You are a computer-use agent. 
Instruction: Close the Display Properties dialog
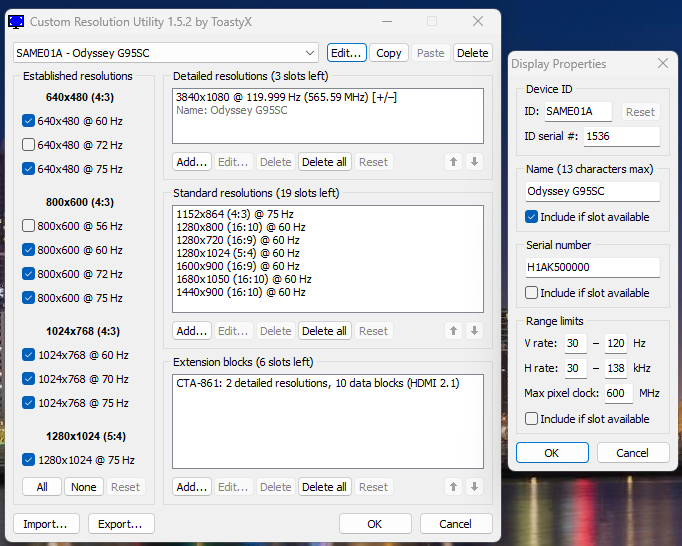pyautogui.click(x=662, y=64)
